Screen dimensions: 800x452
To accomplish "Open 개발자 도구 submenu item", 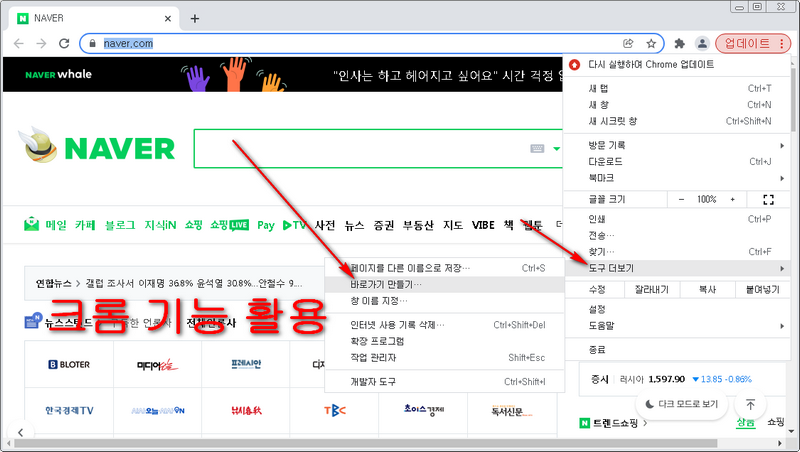I will (444, 382).
